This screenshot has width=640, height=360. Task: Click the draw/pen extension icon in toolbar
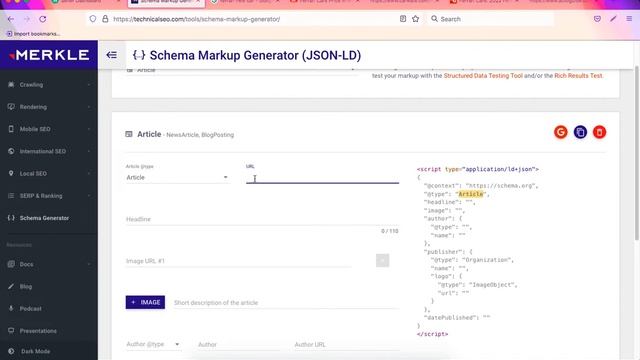(613, 19)
